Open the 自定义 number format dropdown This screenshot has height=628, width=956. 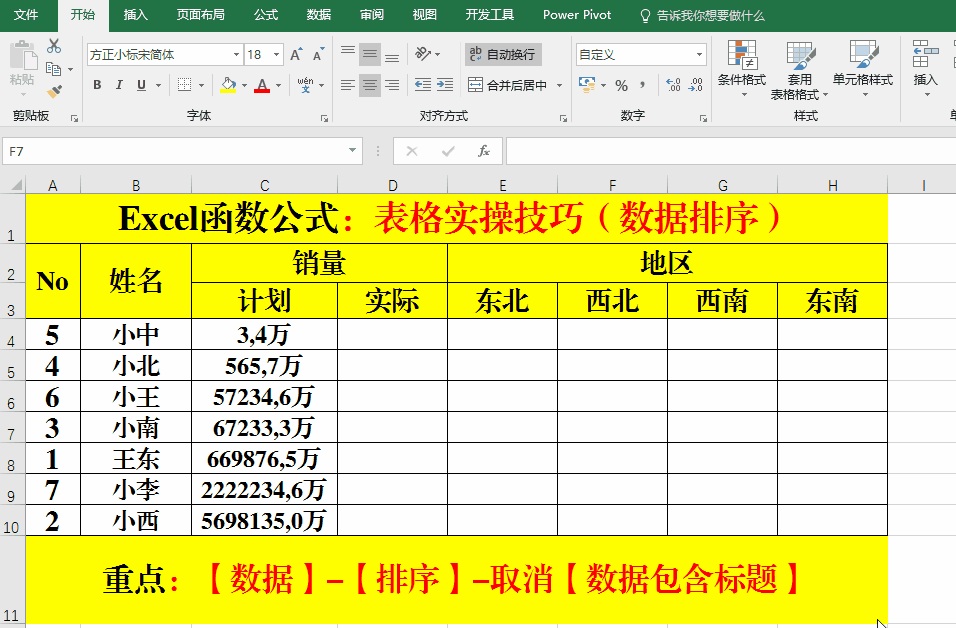click(698, 54)
